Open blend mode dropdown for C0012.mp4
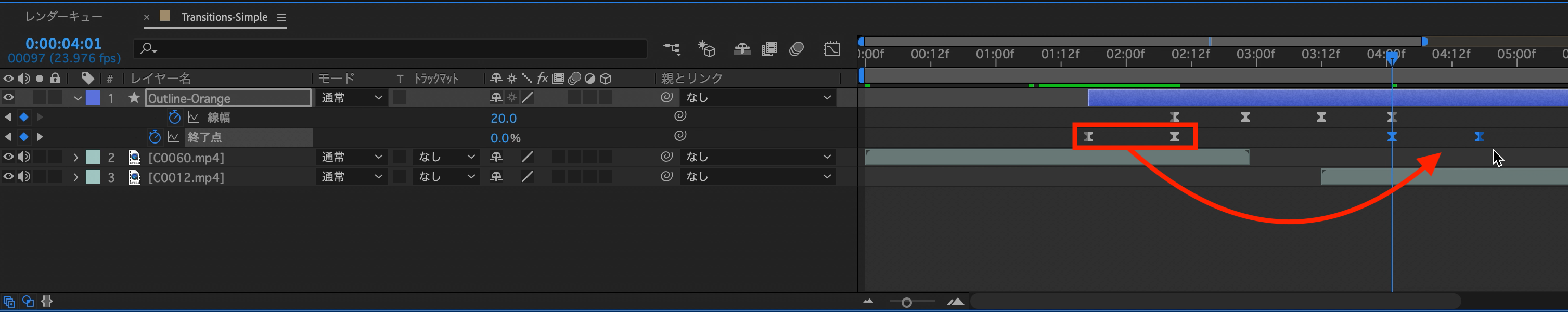The width and height of the screenshot is (1568, 312). (x=352, y=177)
